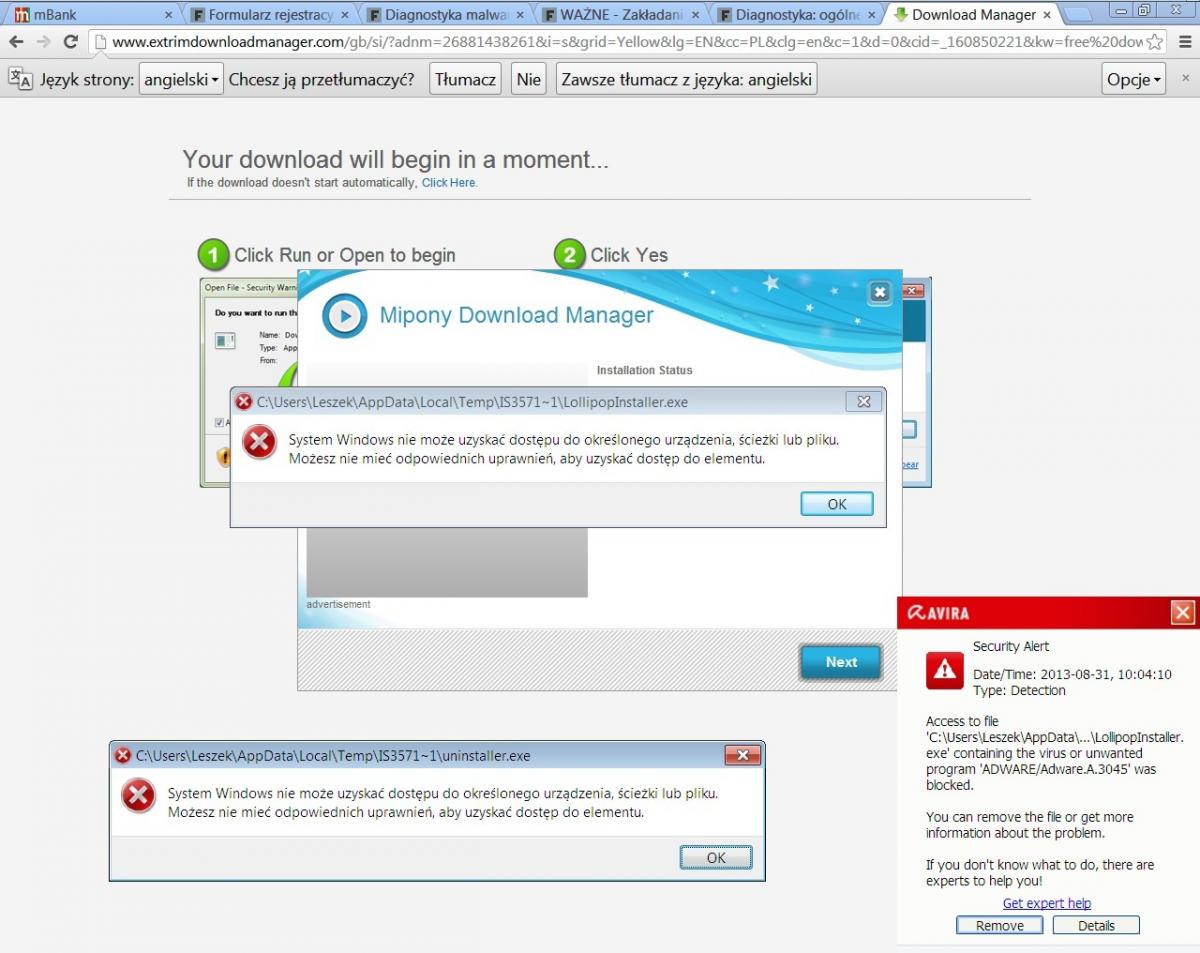1200x953 pixels.
Task: Open the angielski language dropdown
Action: 180,80
